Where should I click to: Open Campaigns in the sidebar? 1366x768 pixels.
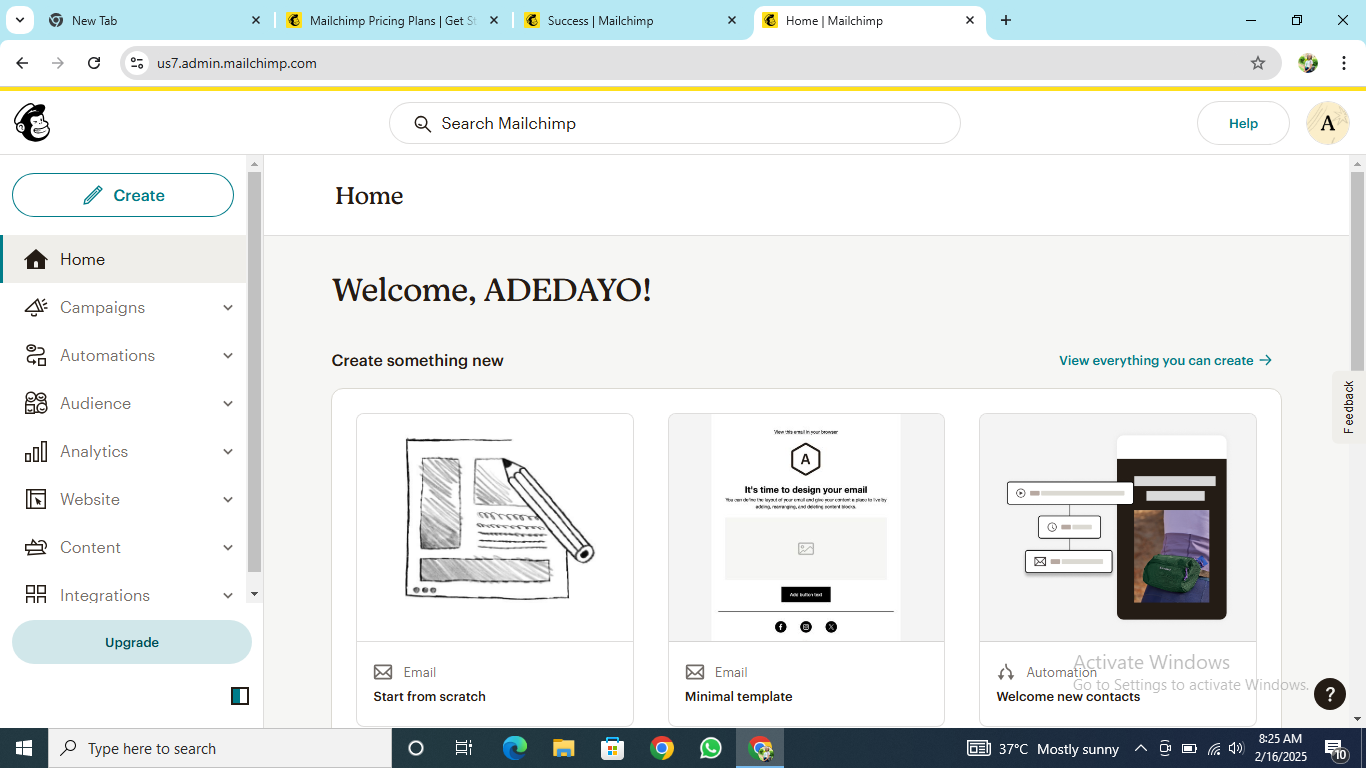point(124,308)
